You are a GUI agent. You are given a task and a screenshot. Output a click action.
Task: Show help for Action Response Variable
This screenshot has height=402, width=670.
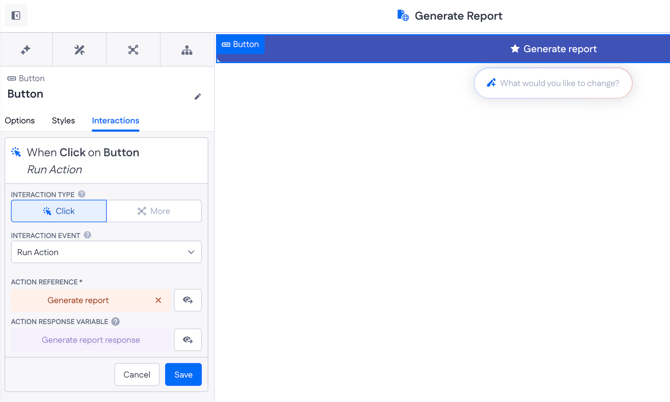(115, 321)
